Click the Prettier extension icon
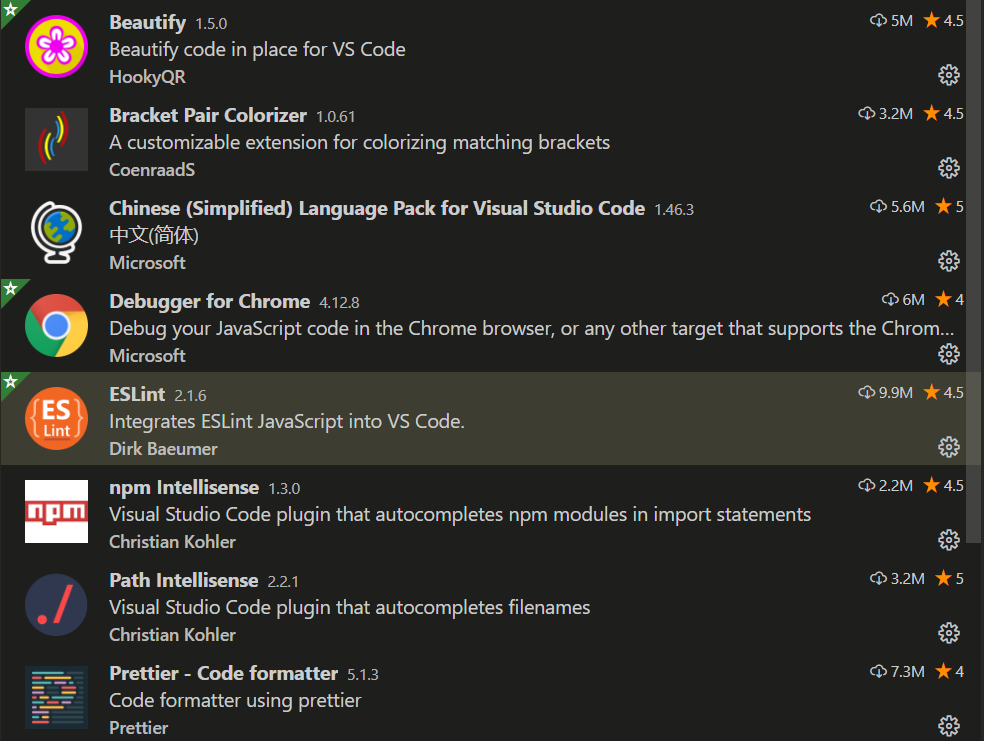This screenshot has height=741, width=984. click(56, 697)
